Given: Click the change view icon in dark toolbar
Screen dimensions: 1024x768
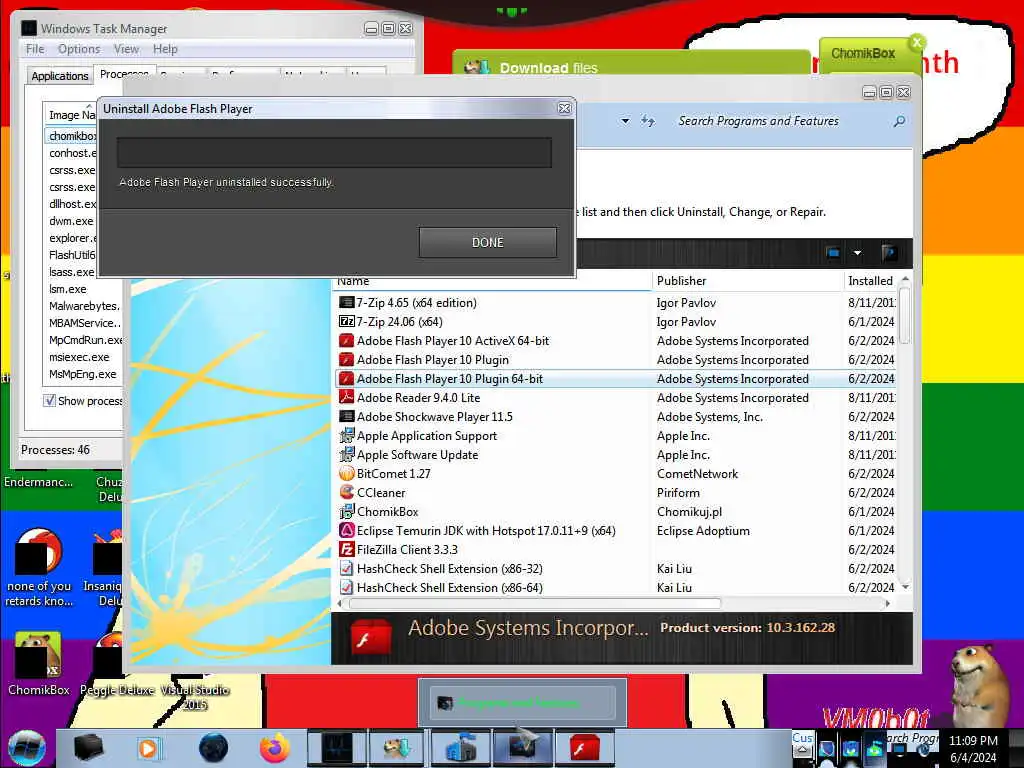Looking at the screenshot, I should pos(833,253).
